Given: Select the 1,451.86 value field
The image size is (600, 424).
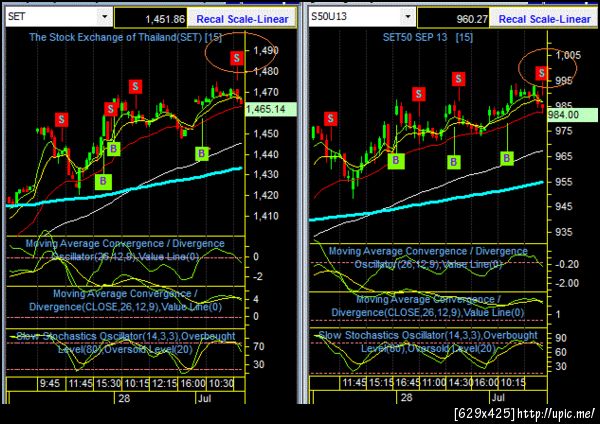Looking at the screenshot, I should click(151, 18).
